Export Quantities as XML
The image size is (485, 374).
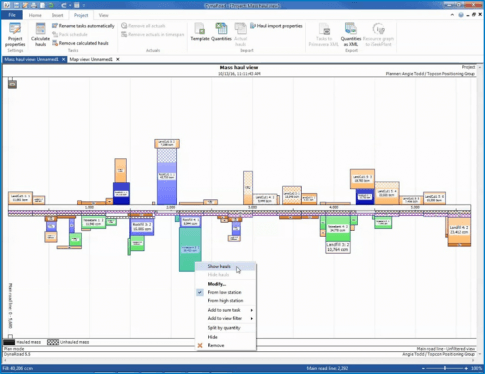[351, 35]
